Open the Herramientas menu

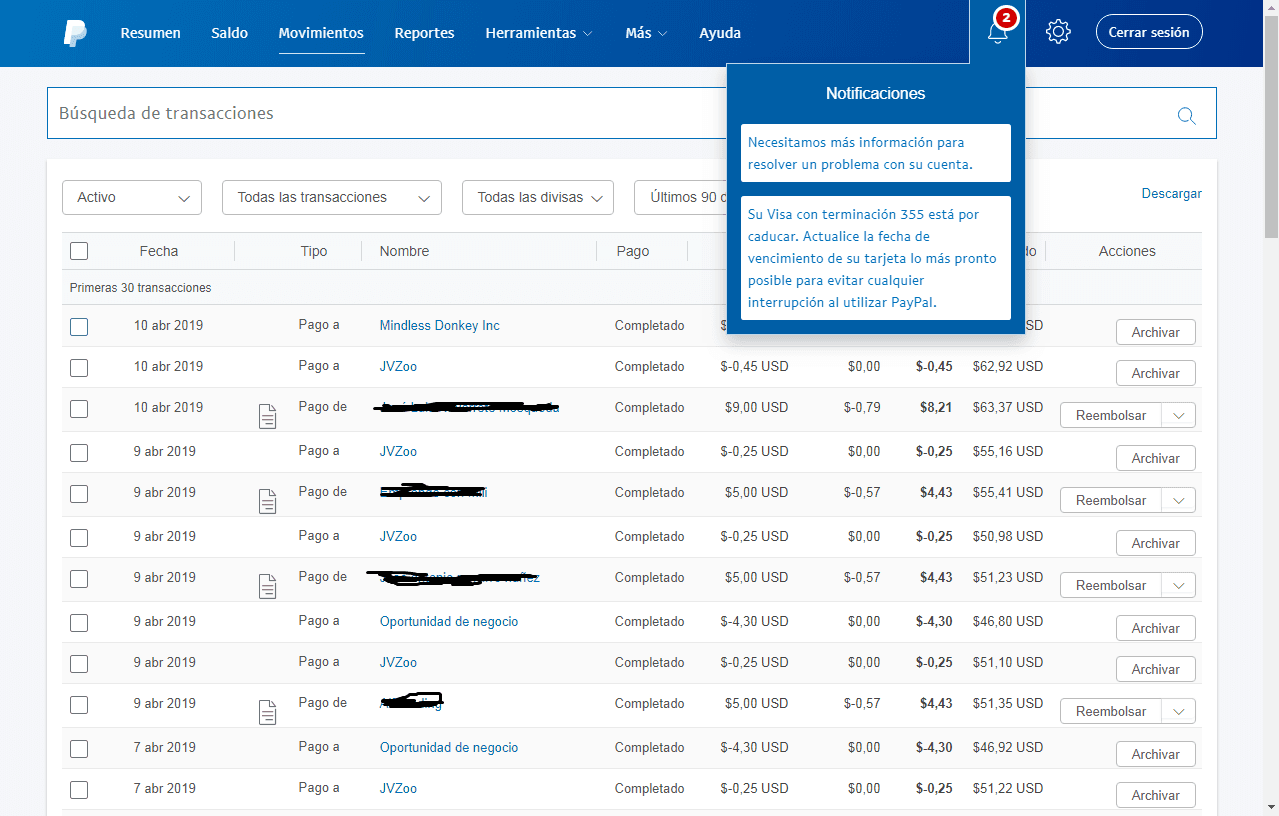coord(538,33)
